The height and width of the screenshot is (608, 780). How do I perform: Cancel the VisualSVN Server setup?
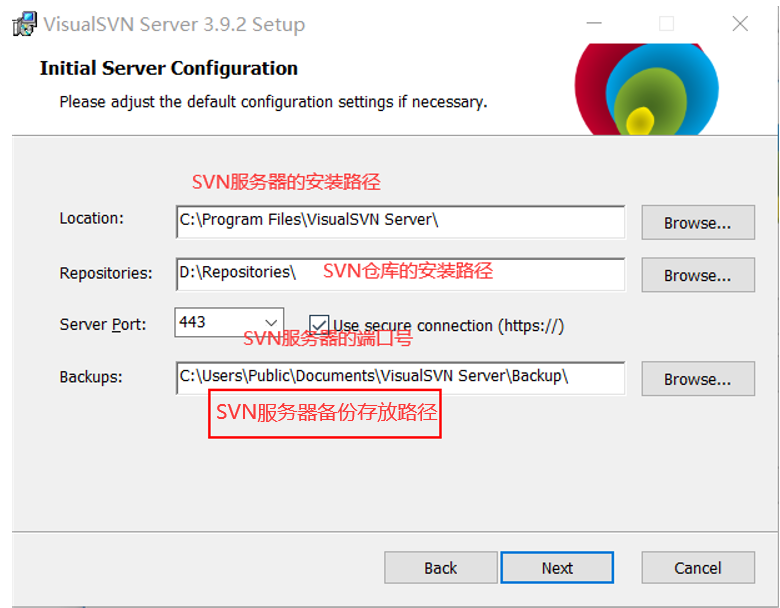coord(698,567)
